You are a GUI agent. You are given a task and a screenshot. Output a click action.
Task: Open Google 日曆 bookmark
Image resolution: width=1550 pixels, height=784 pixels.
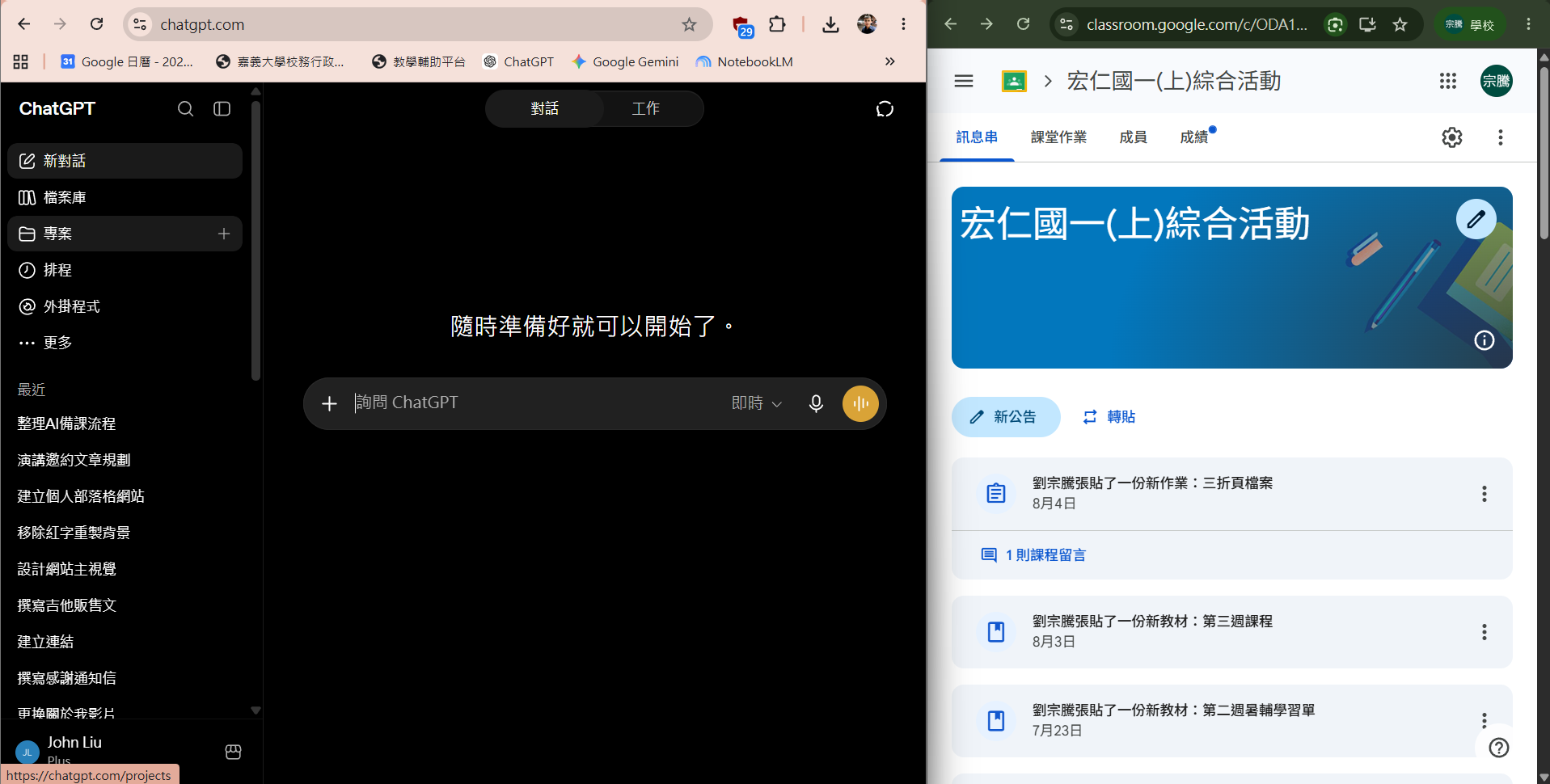[x=127, y=61]
